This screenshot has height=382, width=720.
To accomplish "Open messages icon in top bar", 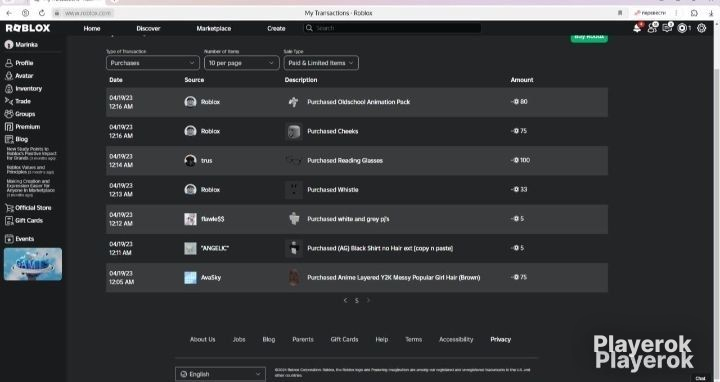I will pyautogui.click(x=668, y=28).
